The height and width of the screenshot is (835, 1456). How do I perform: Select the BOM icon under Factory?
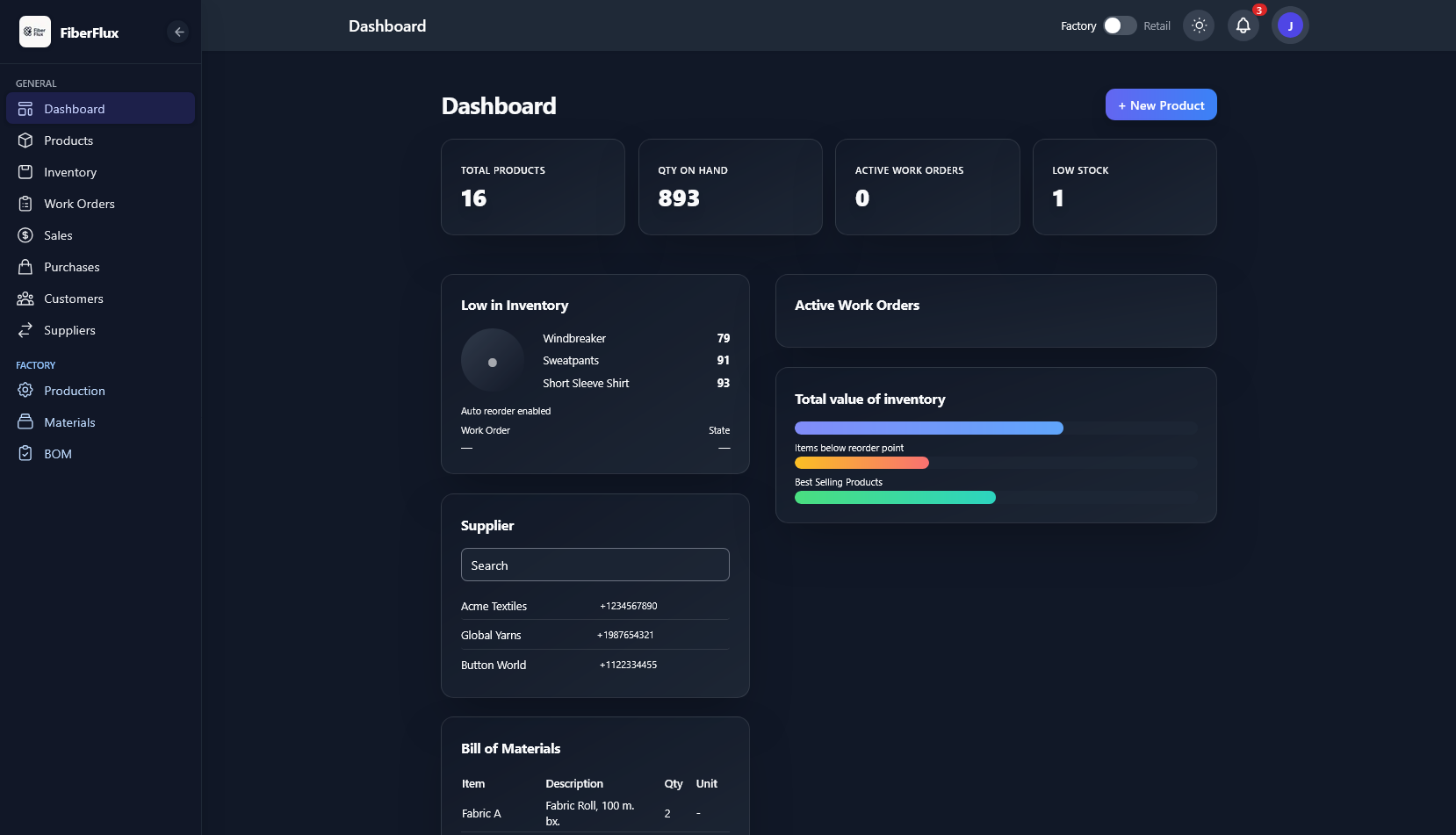click(25, 453)
